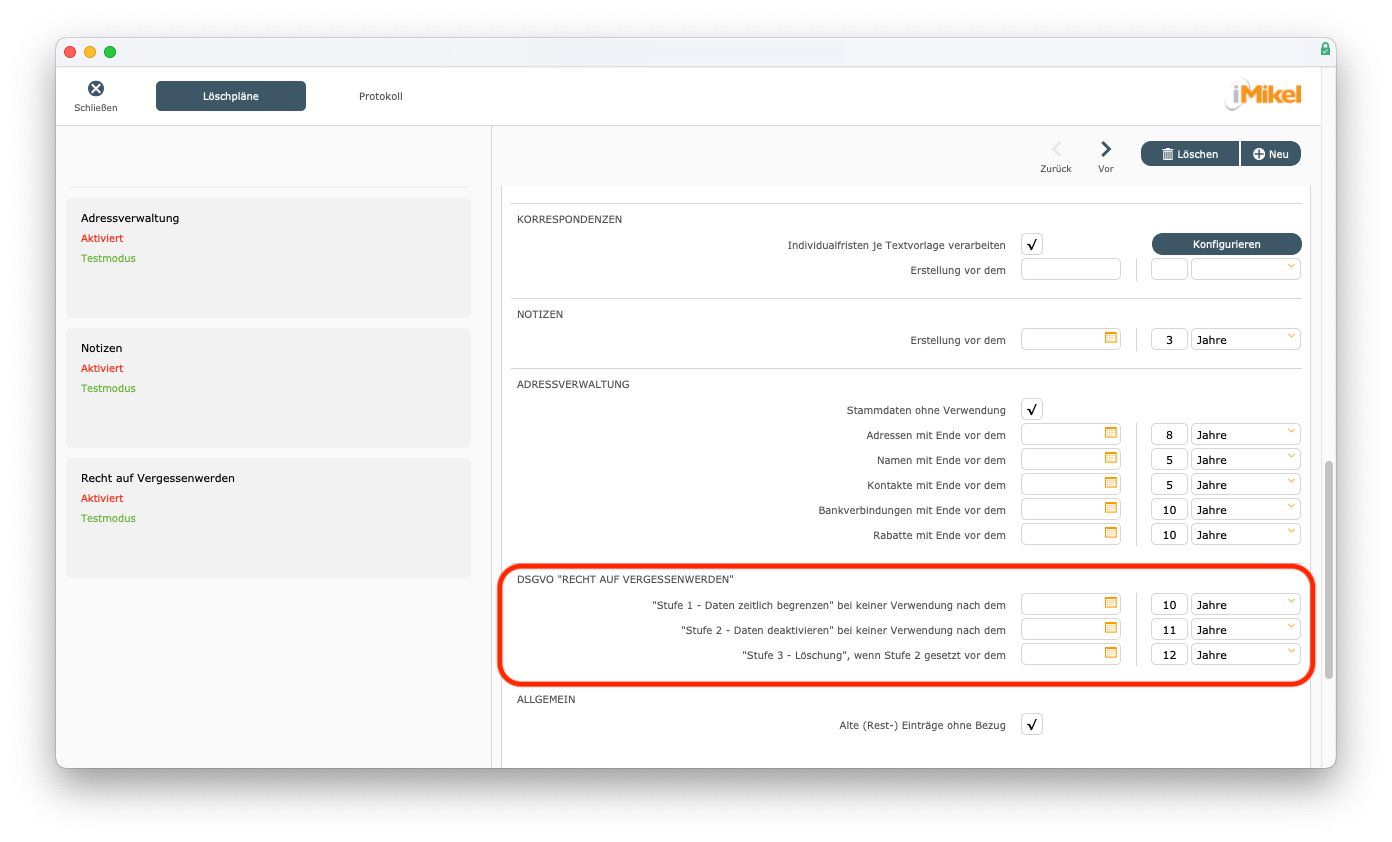
Task: Open calendar for Stufe 3 Löschung date
Action: tap(1110, 653)
